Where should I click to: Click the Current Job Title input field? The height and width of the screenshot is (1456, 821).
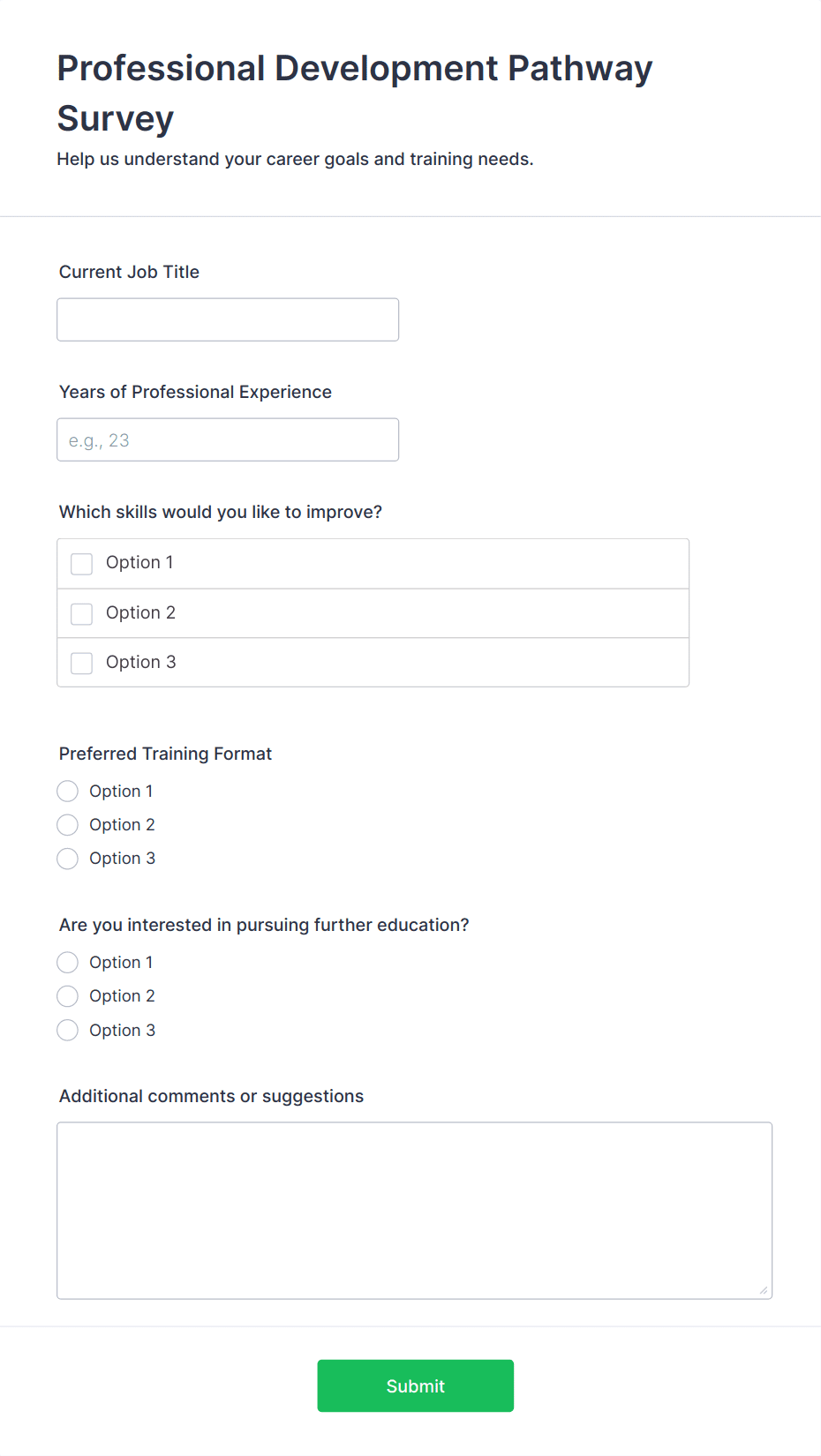[x=228, y=319]
